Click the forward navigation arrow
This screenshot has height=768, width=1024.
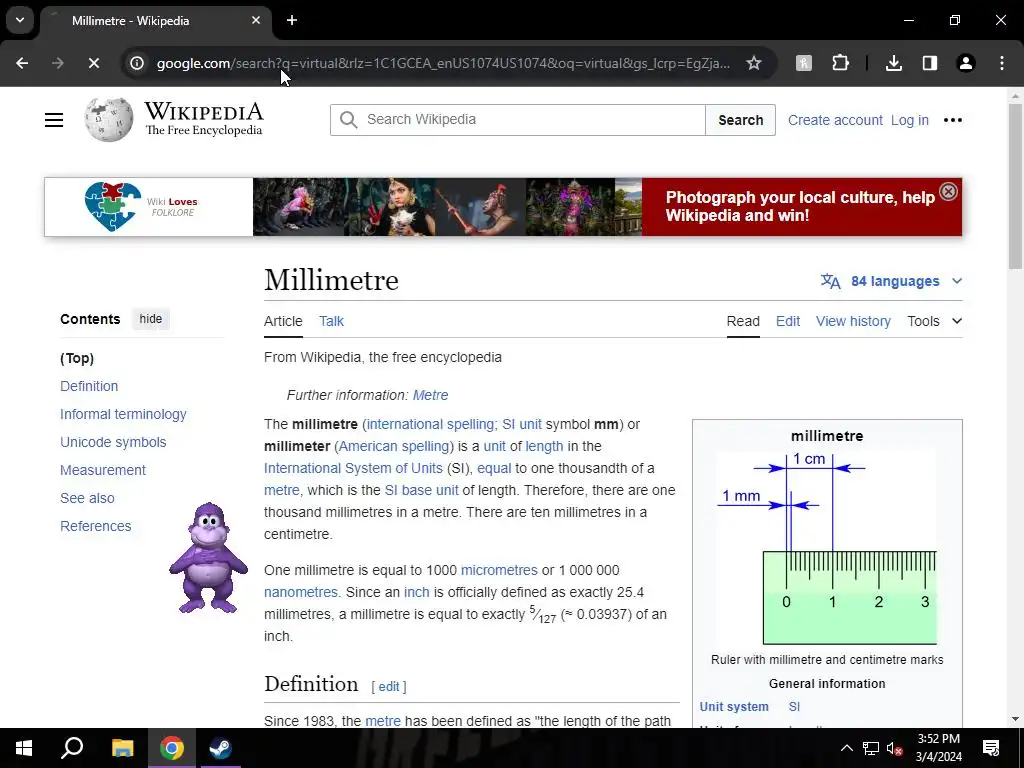point(57,63)
